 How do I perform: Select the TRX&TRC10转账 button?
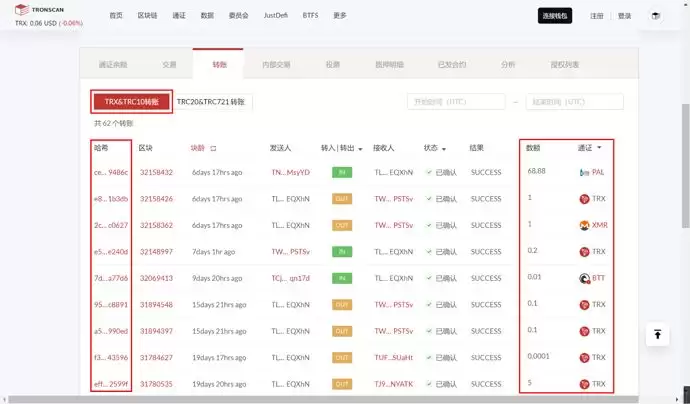(132, 102)
